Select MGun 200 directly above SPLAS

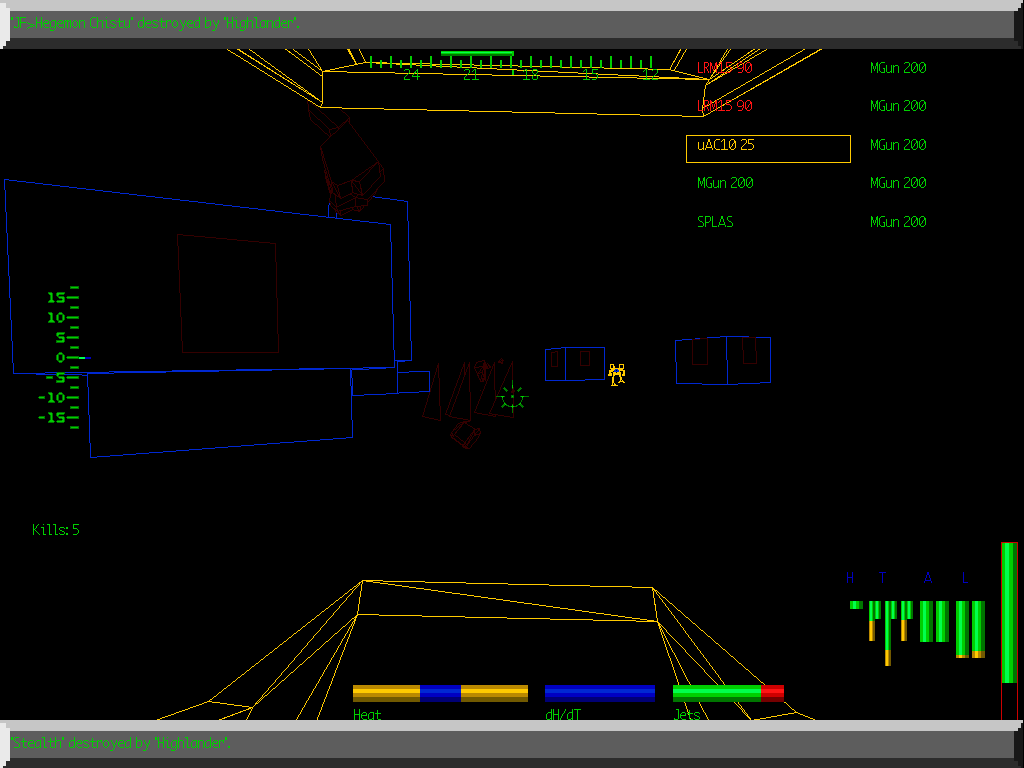(725, 183)
